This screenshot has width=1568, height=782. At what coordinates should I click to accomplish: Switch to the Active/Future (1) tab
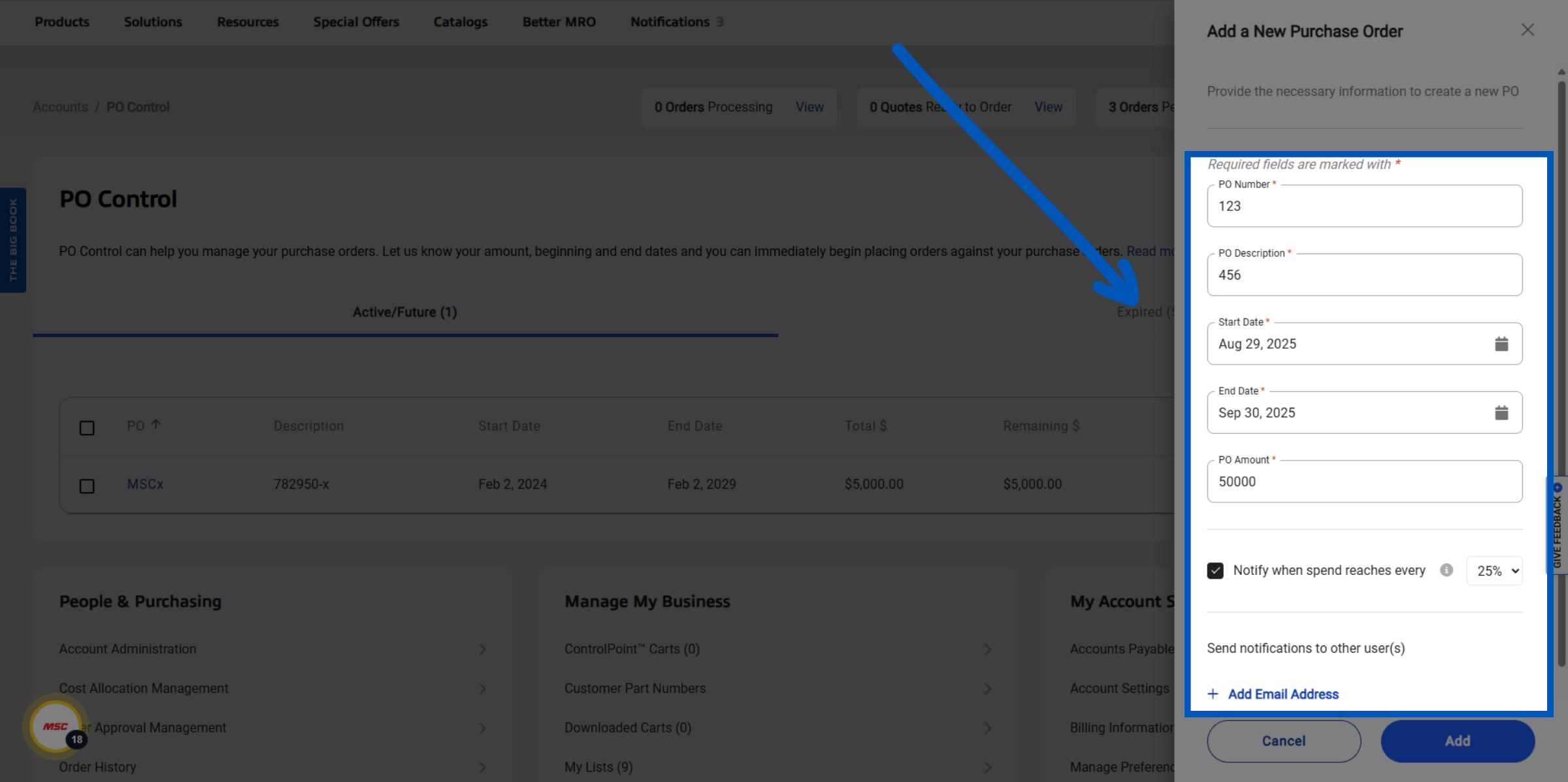coord(405,312)
